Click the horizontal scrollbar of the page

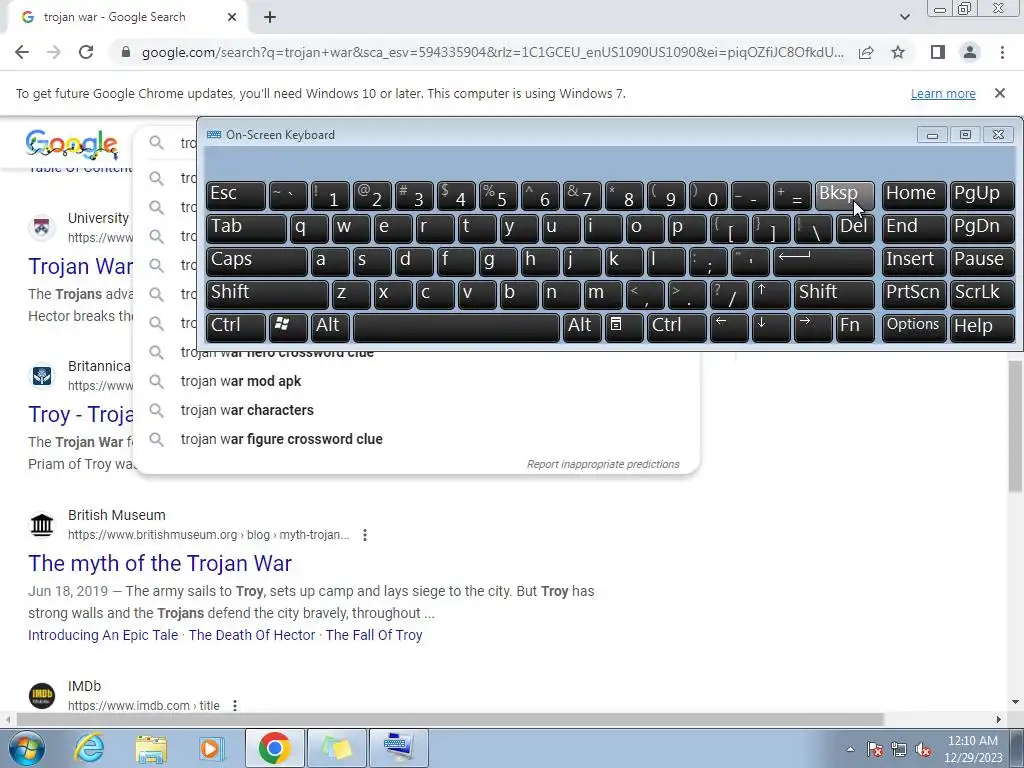(x=450, y=719)
